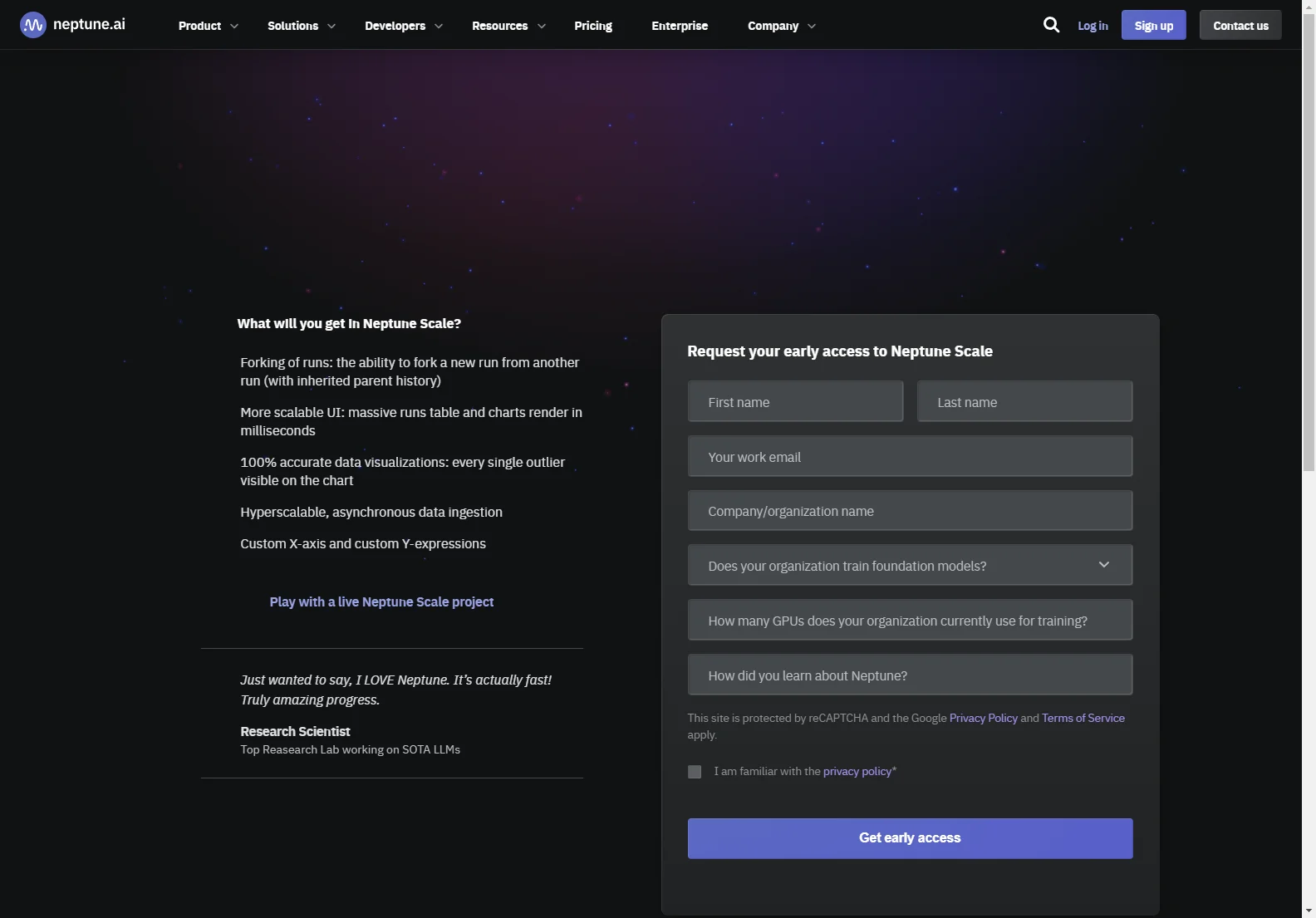This screenshot has width=1316, height=918.
Task: Focus How did you learn about Neptune field
Action: pyautogui.click(x=910, y=675)
